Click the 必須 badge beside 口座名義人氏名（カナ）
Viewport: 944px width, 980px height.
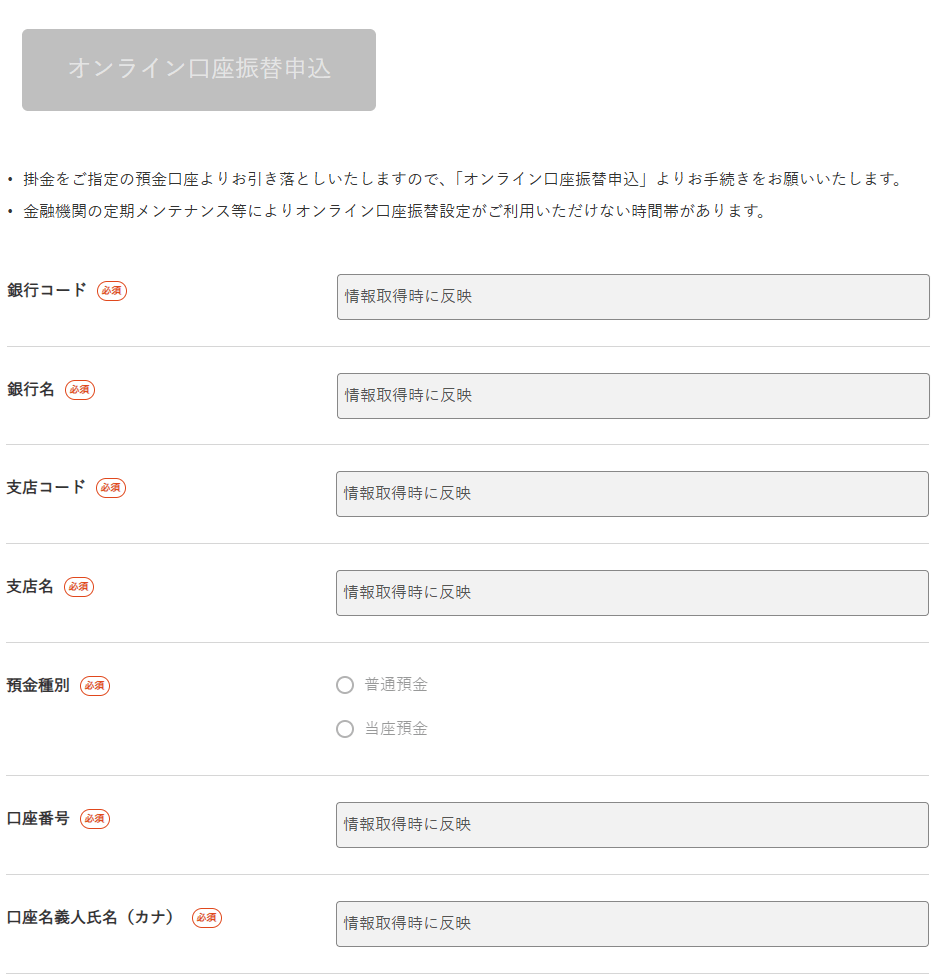[207, 918]
